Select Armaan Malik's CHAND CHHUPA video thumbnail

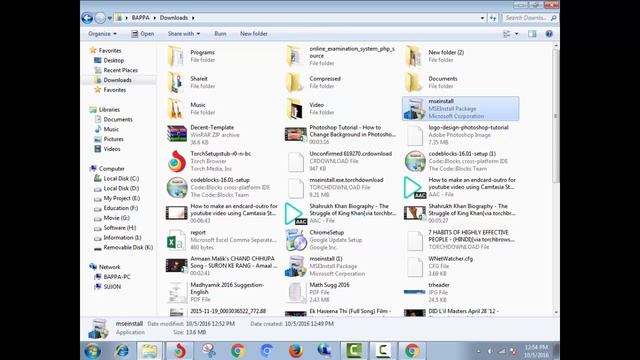coord(176,266)
